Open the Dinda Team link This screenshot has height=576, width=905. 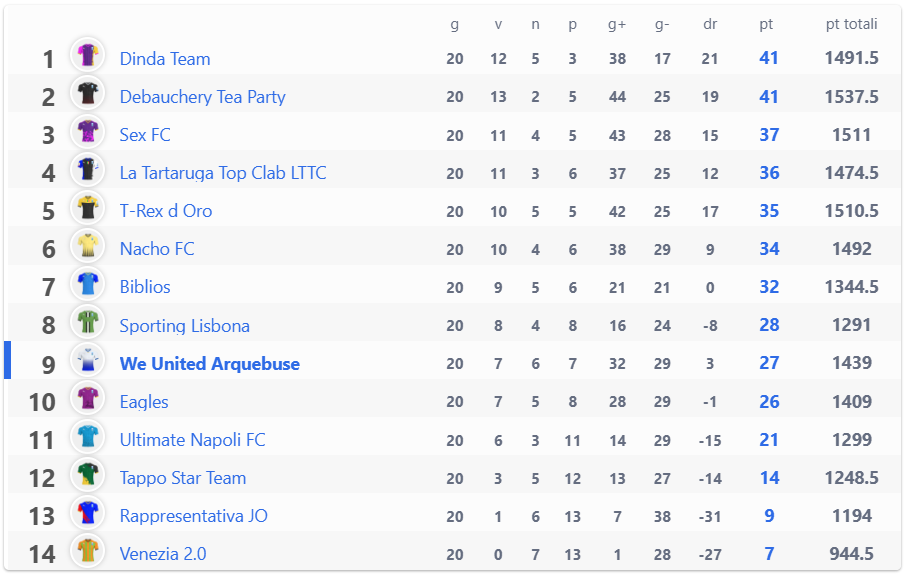tap(165, 59)
